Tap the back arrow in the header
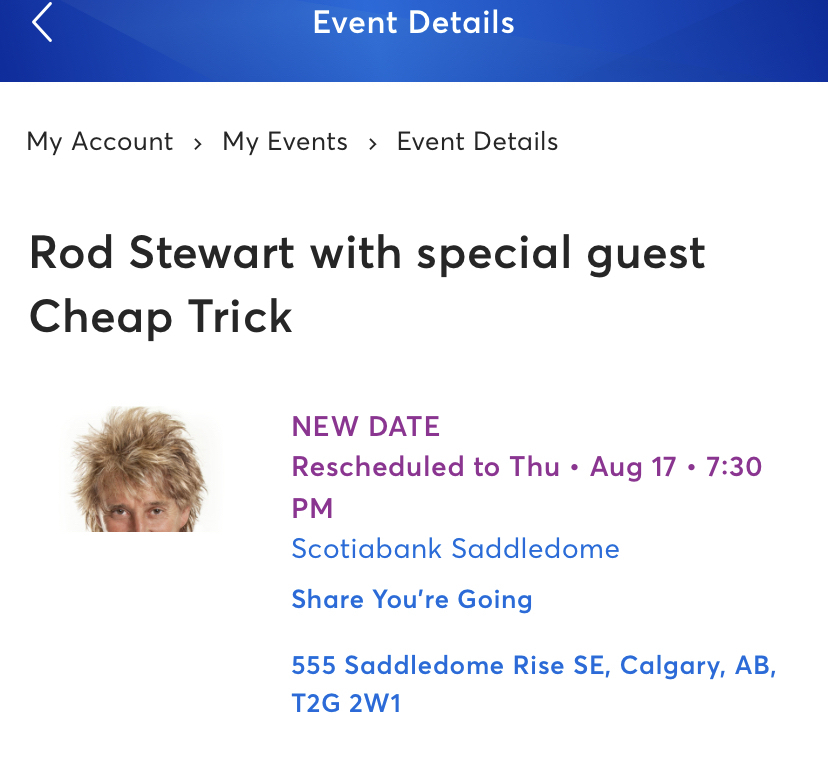The height and width of the screenshot is (773, 828). pos(42,22)
